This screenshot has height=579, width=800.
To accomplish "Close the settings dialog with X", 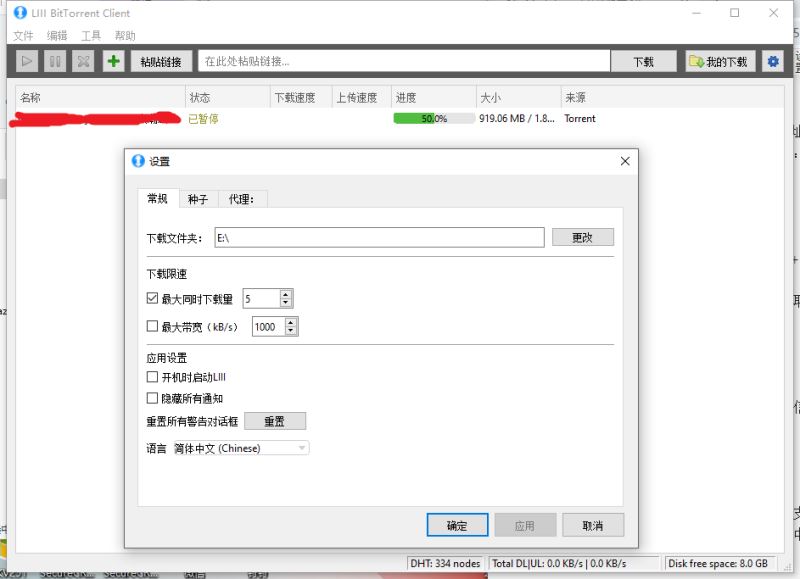I will [625, 161].
